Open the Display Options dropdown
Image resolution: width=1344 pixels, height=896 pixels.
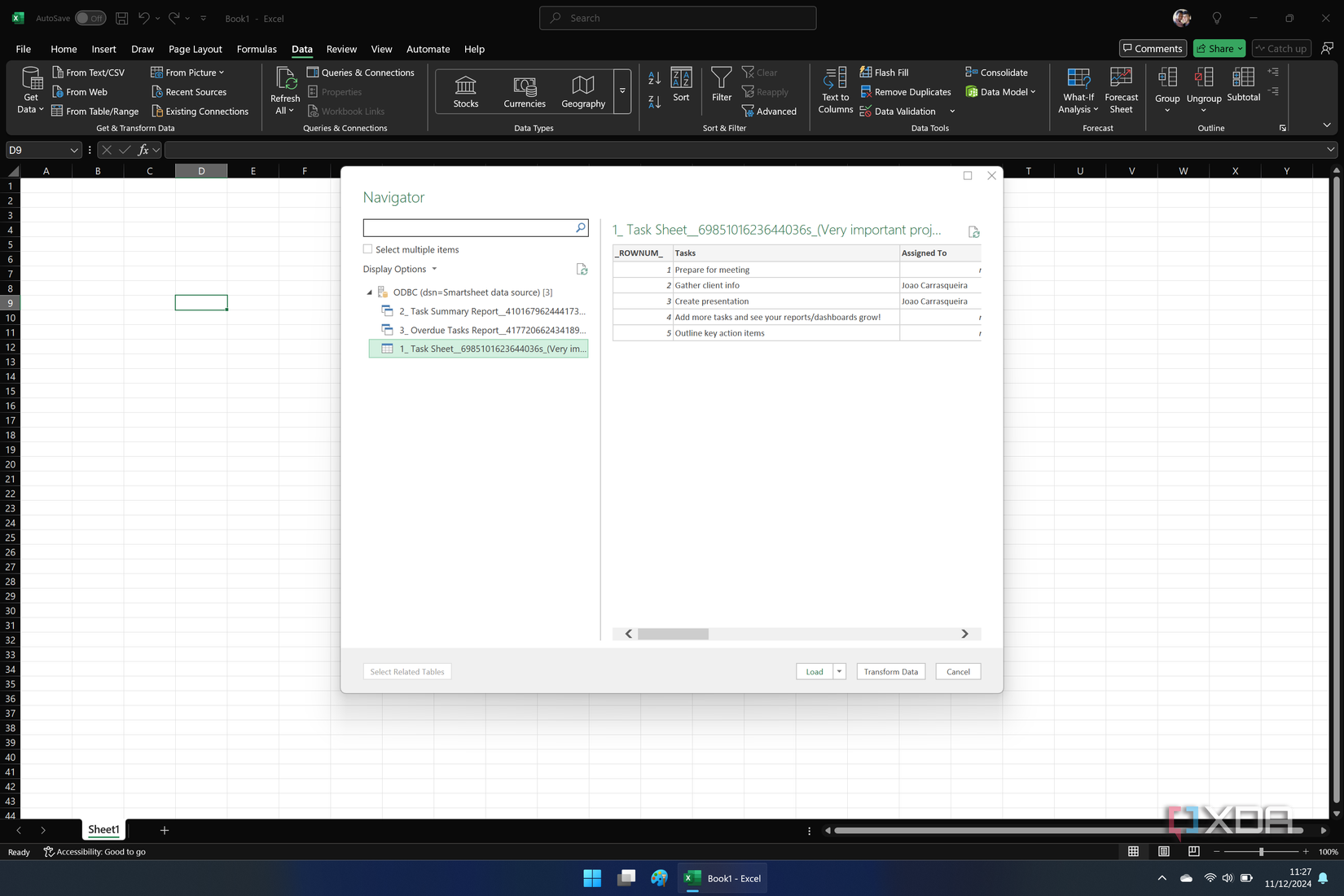[x=433, y=269]
